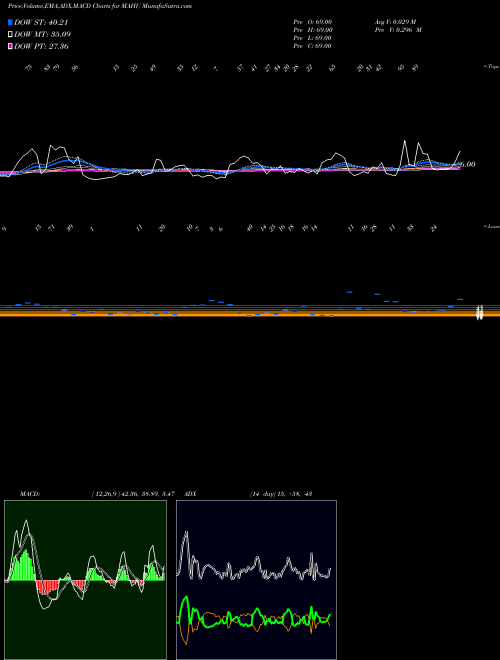Click the 'Pre V: 0.296 M' volume text
This screenshot has width=500, height=660.
398,30
